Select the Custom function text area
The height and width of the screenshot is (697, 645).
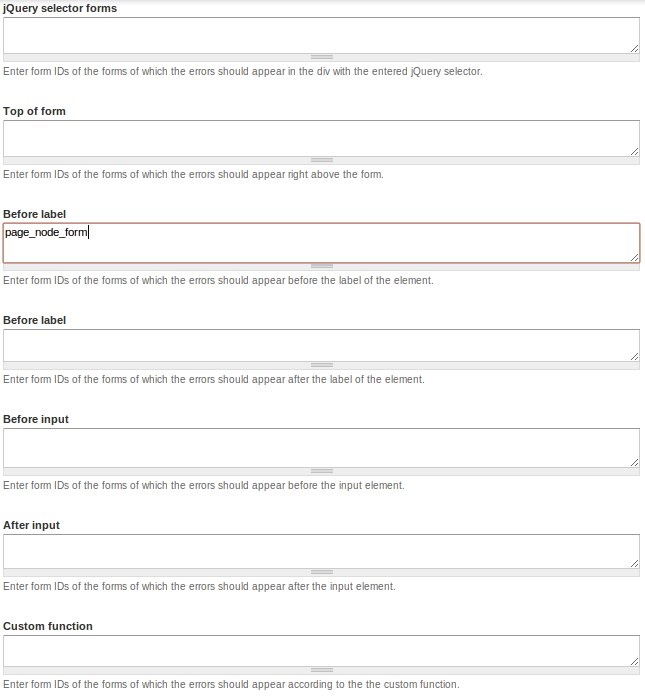(321, 650)
